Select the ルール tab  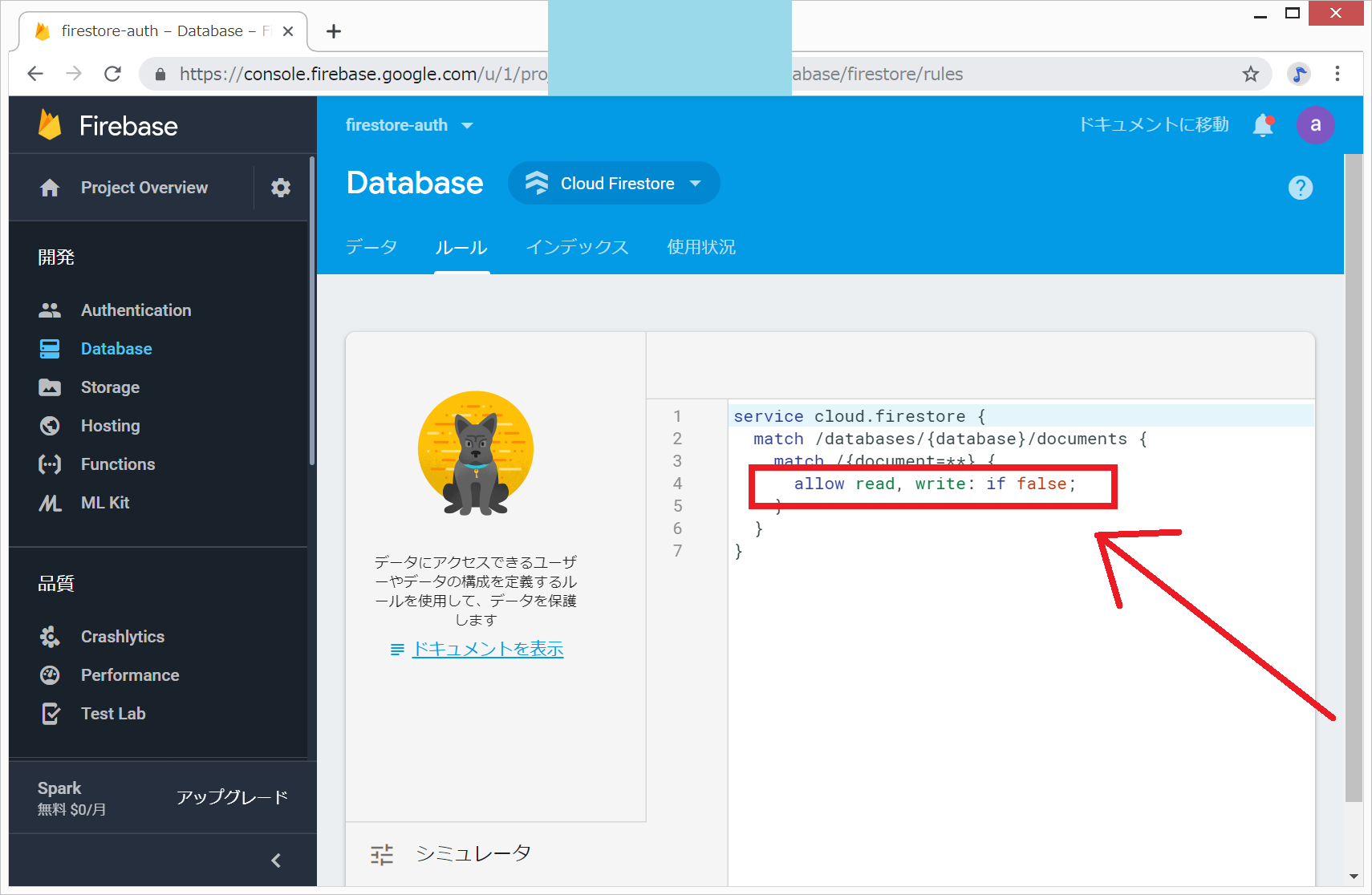(461, 247)
